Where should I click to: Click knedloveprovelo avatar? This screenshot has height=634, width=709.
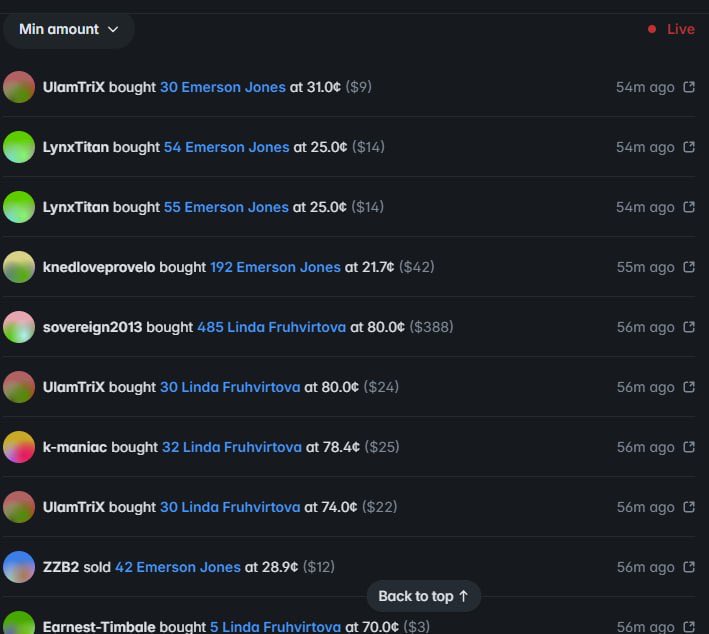tap(19, 267)
